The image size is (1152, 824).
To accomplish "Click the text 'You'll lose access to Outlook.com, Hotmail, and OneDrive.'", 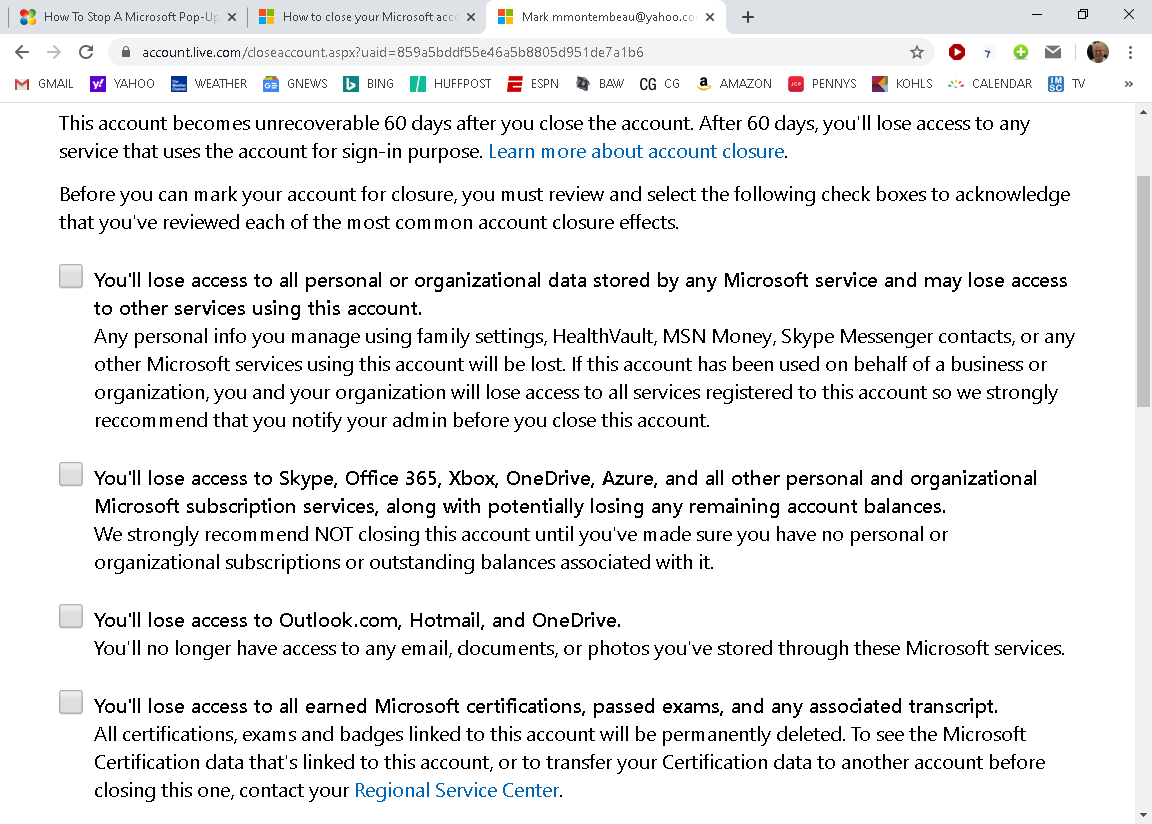I will pos(357,621).
